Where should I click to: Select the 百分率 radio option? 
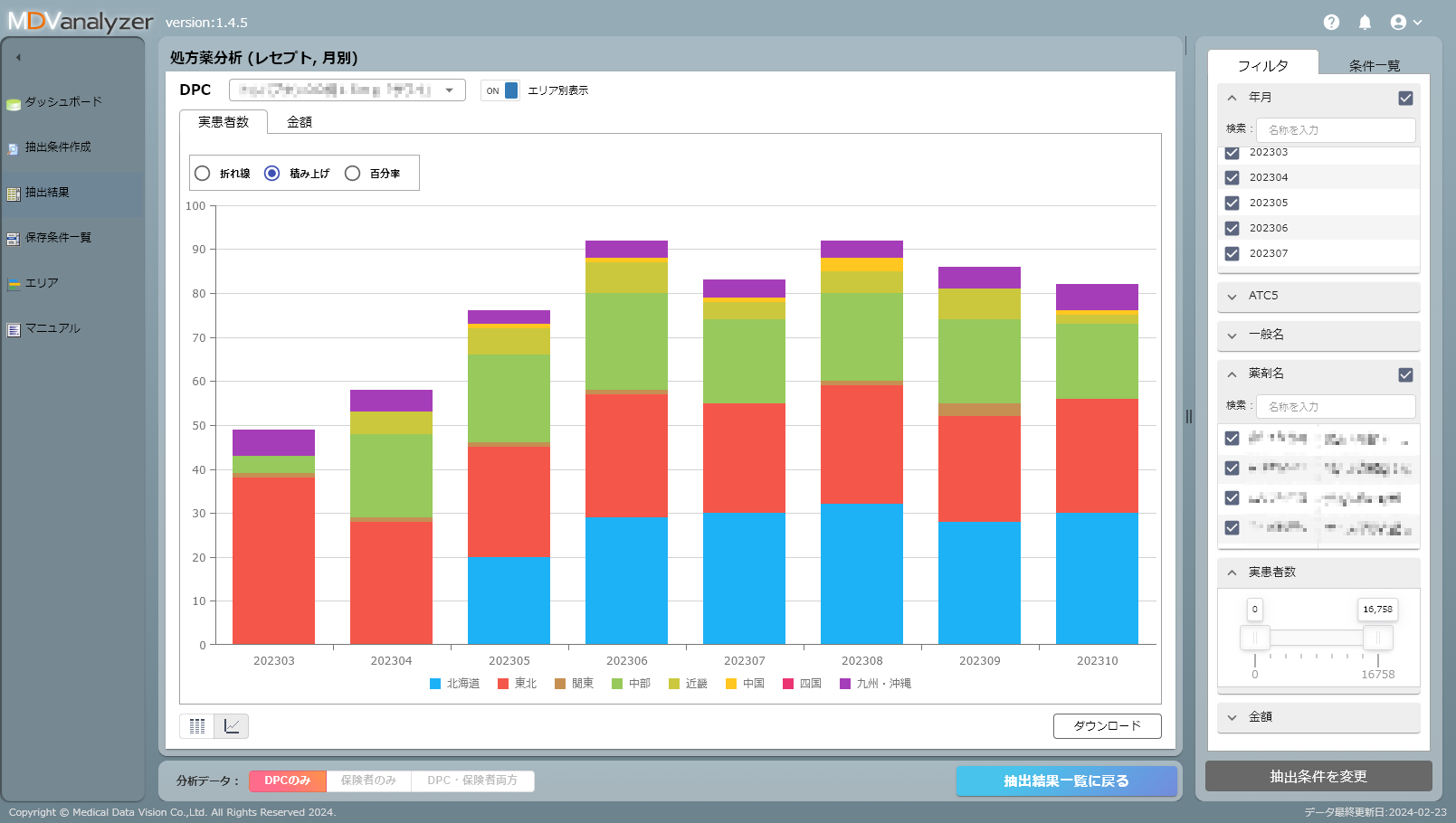[353, 174]
